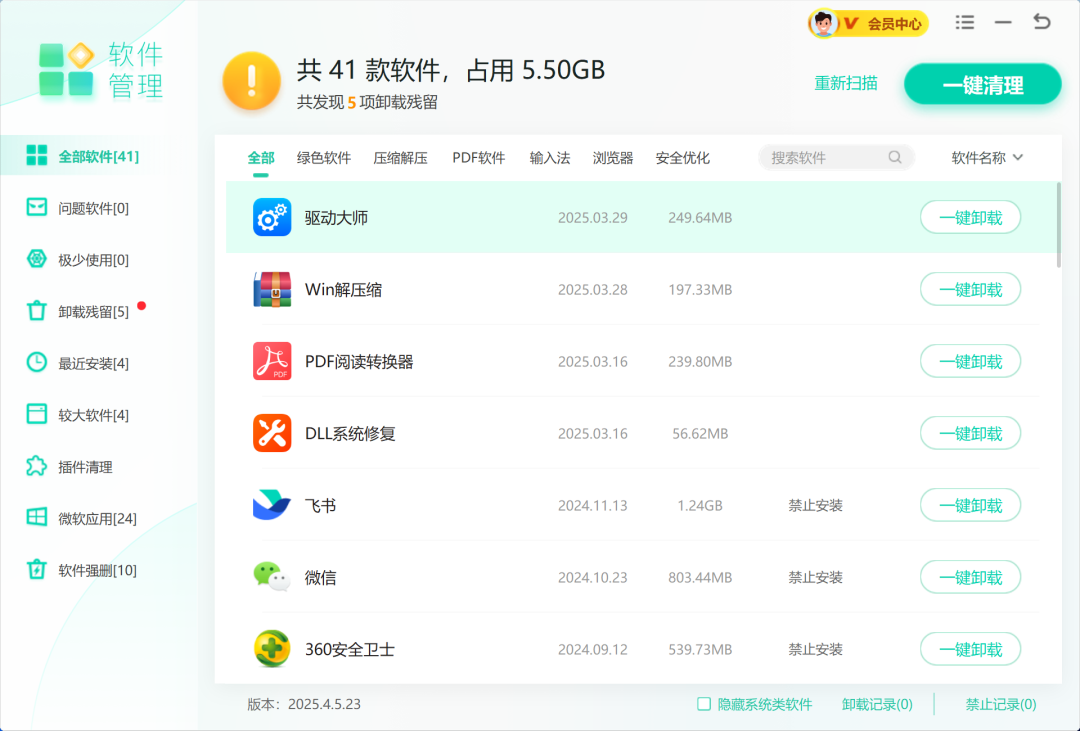The width and height of the screenshot is (1080, 731).
Task: Switch to the 压缩解压 tab
Action: pos(400,158)
